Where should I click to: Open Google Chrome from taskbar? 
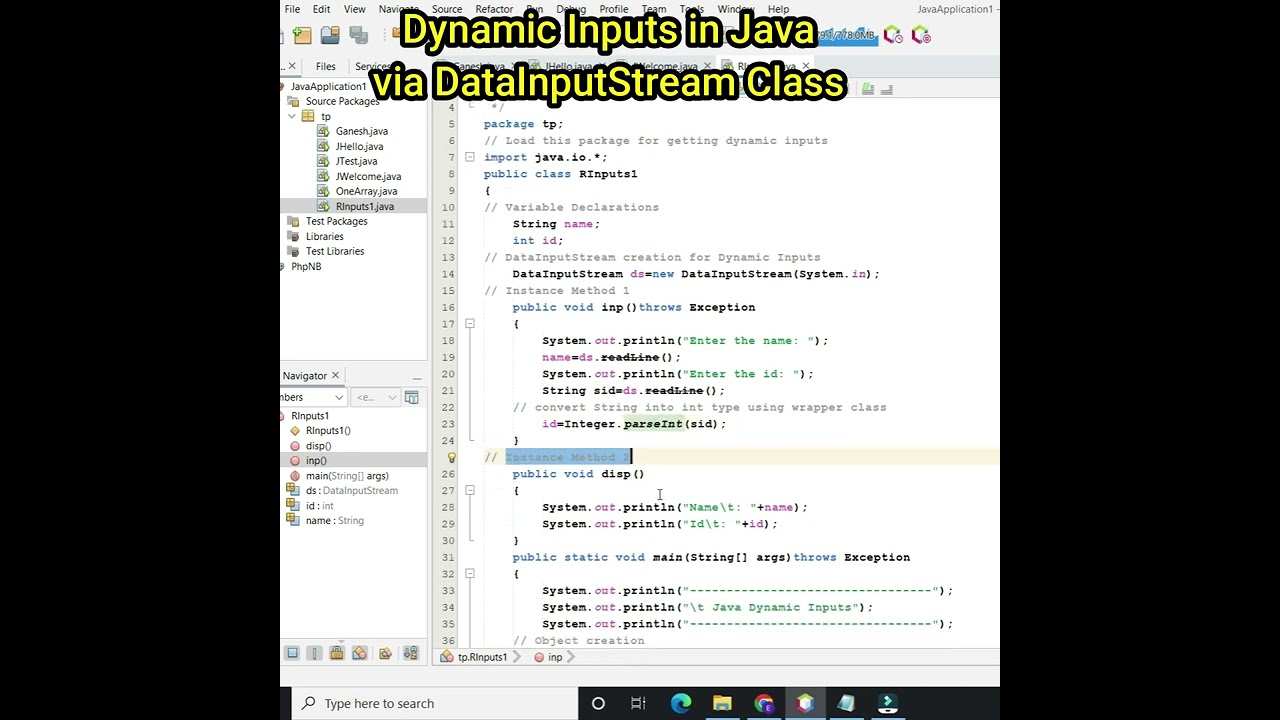coord(764,703)
